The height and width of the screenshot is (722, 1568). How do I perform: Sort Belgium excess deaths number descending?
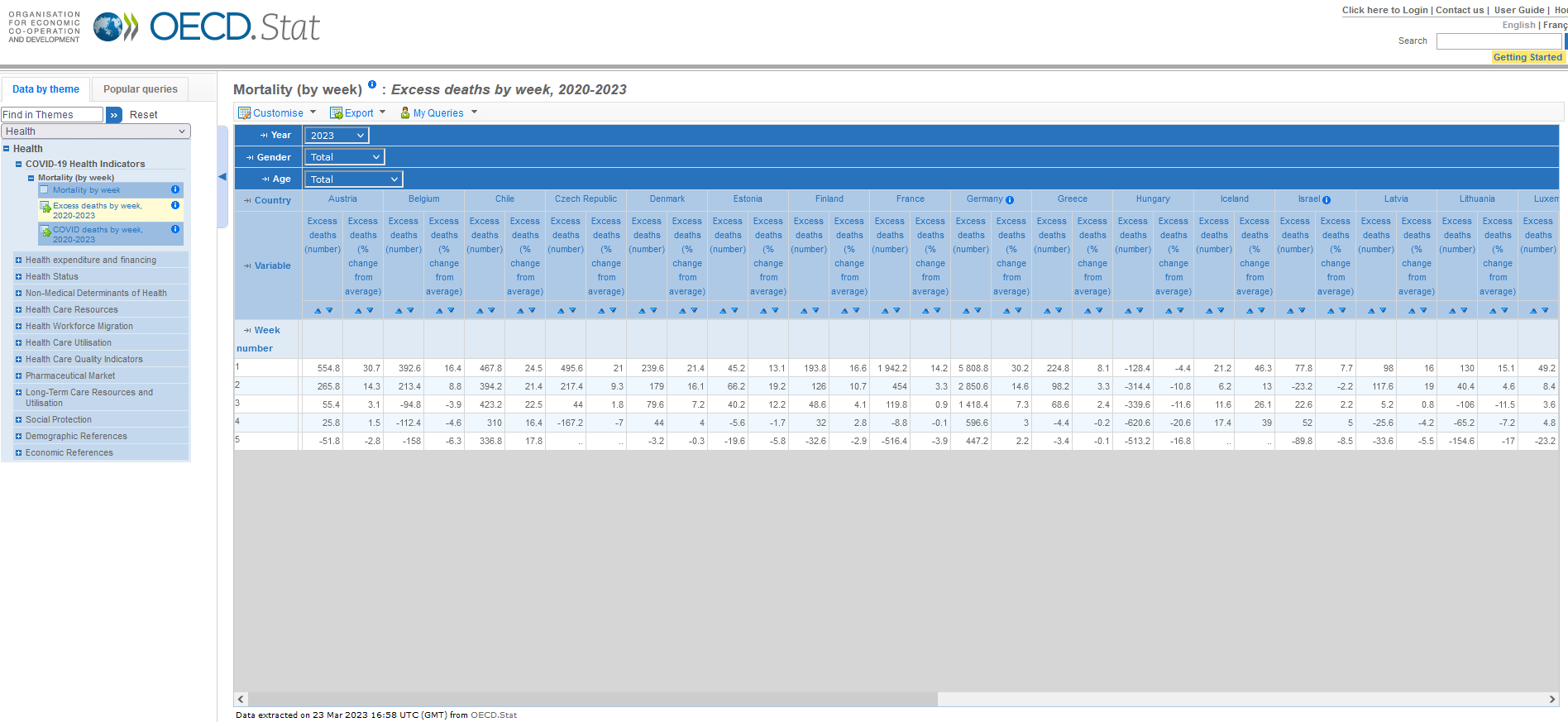(410, 311)
